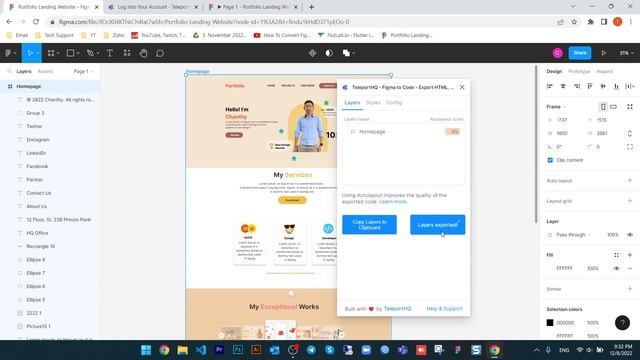Open Visual Studio Code from taskbar
The image size is (640, 360).
[x=201, y=350]
